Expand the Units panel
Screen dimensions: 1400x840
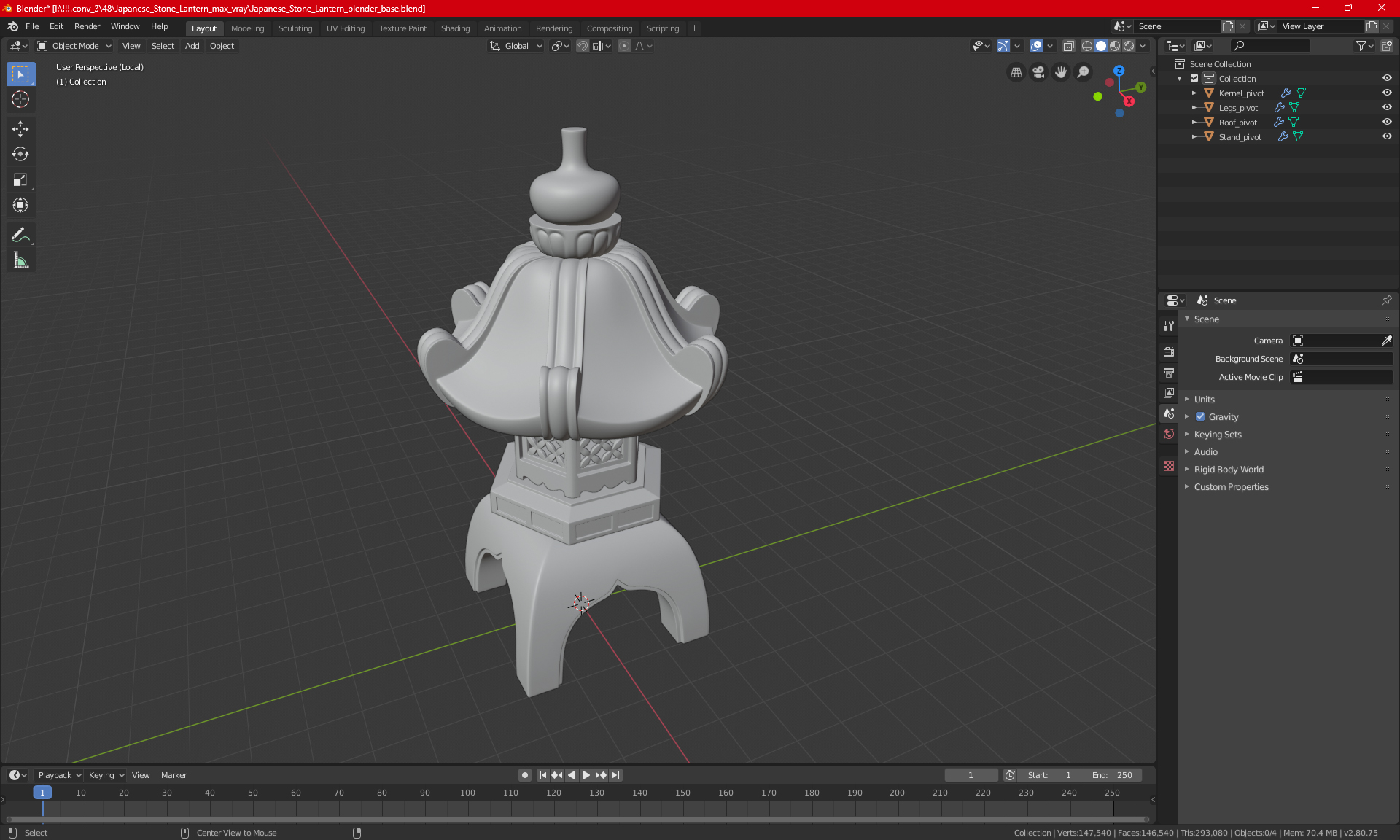coord(1205,400)
